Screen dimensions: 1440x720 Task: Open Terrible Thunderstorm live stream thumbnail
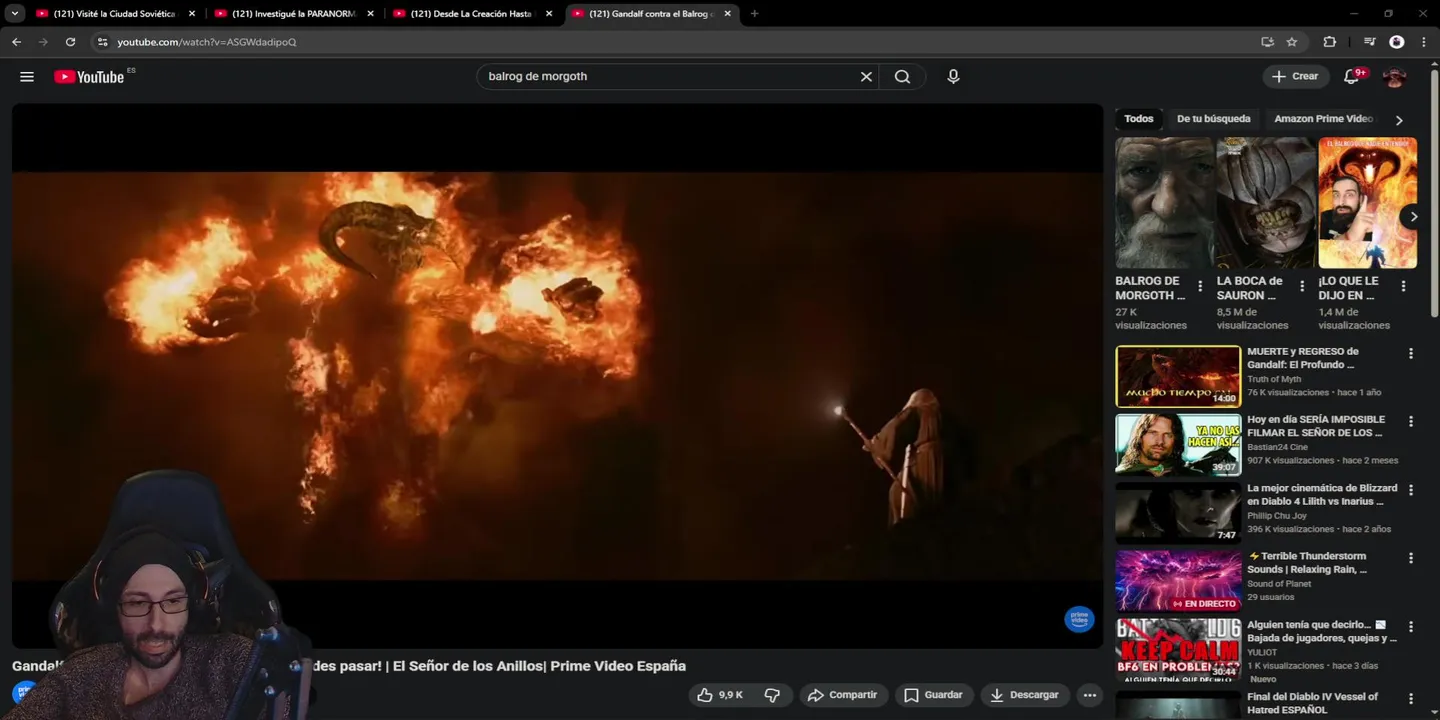pyautogui.click(x=1178, y=581)
